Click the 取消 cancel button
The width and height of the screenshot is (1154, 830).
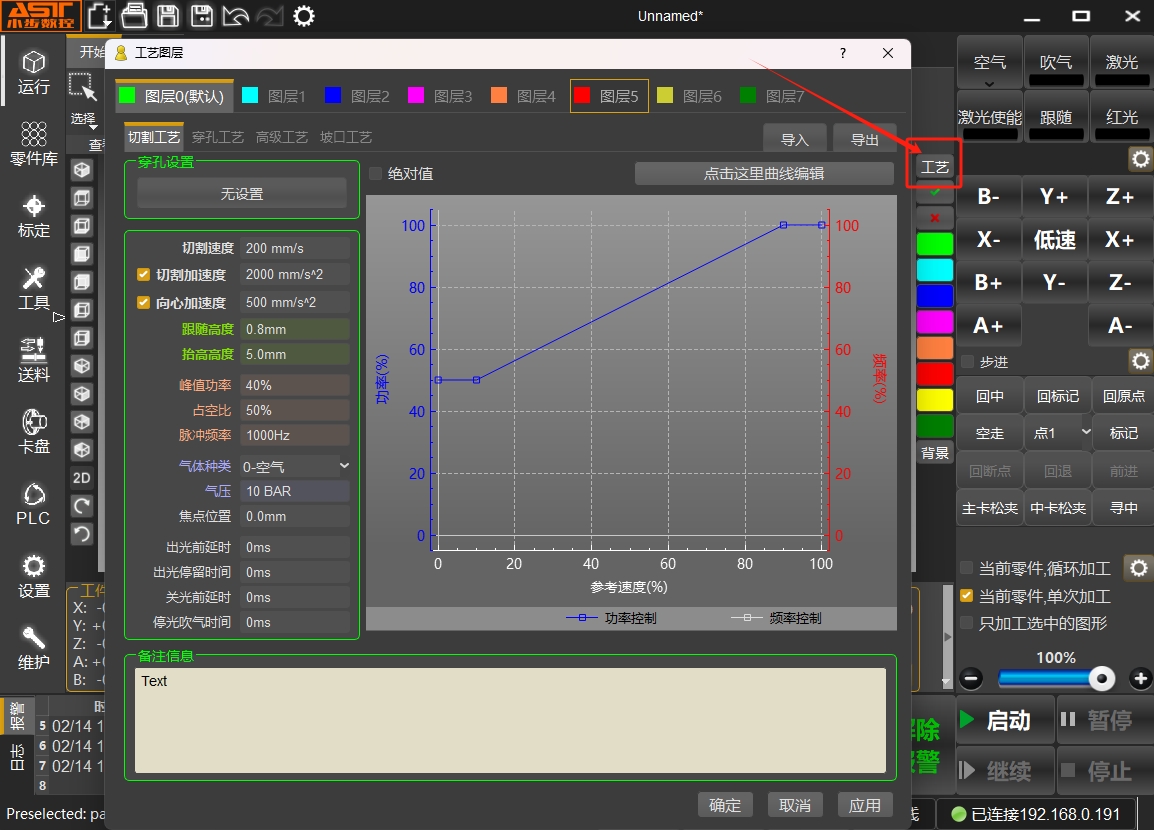[x=795, y=805]
